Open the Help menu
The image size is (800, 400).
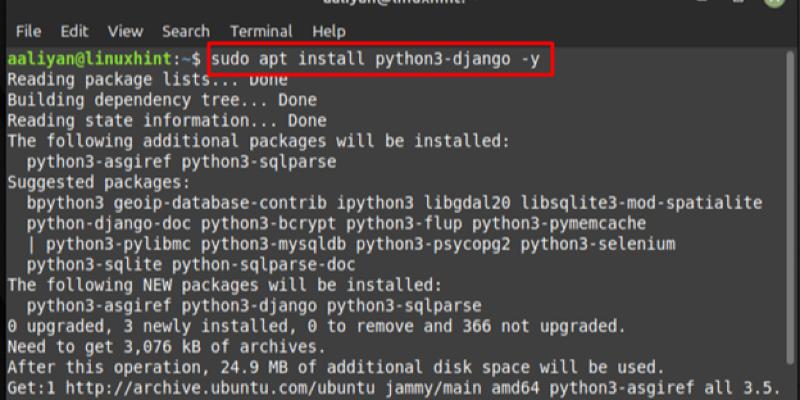[x=329, y=31]
